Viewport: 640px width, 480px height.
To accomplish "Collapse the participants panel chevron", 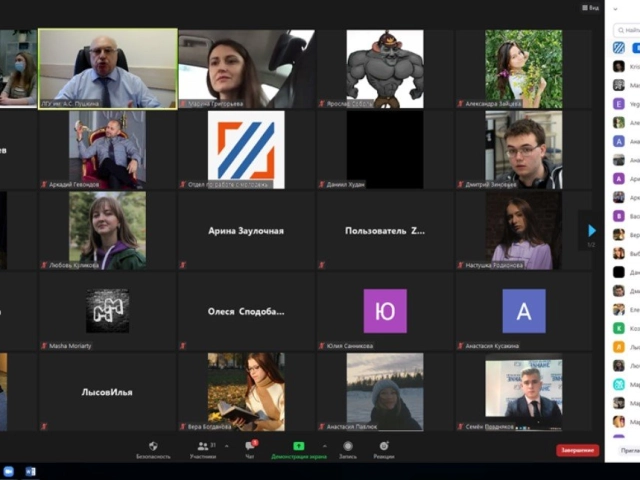I will (x=615, y=9).
